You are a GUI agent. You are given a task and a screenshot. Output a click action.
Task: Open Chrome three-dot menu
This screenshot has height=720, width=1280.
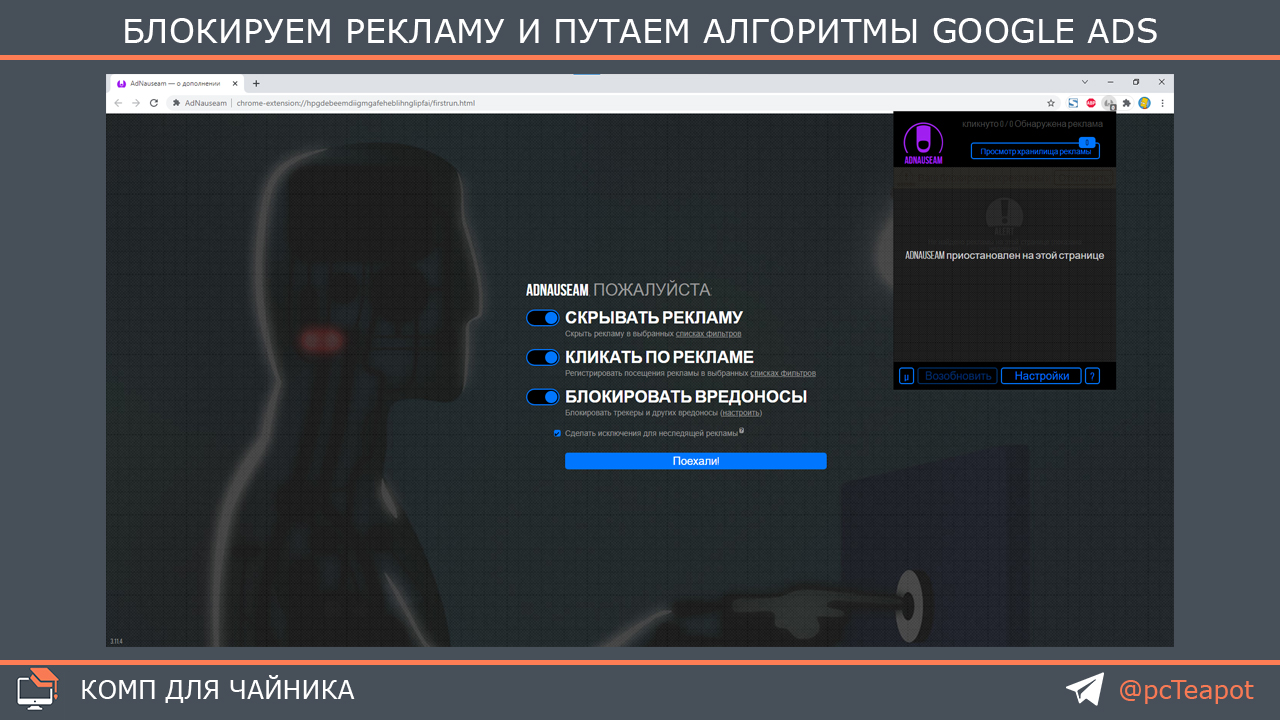tap(1162, 103)
